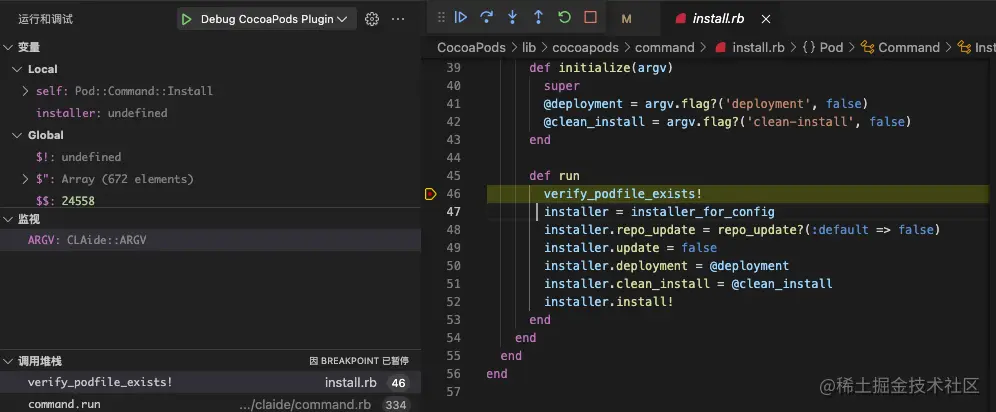
Task: Click the def run line
Action: (555, 176)
